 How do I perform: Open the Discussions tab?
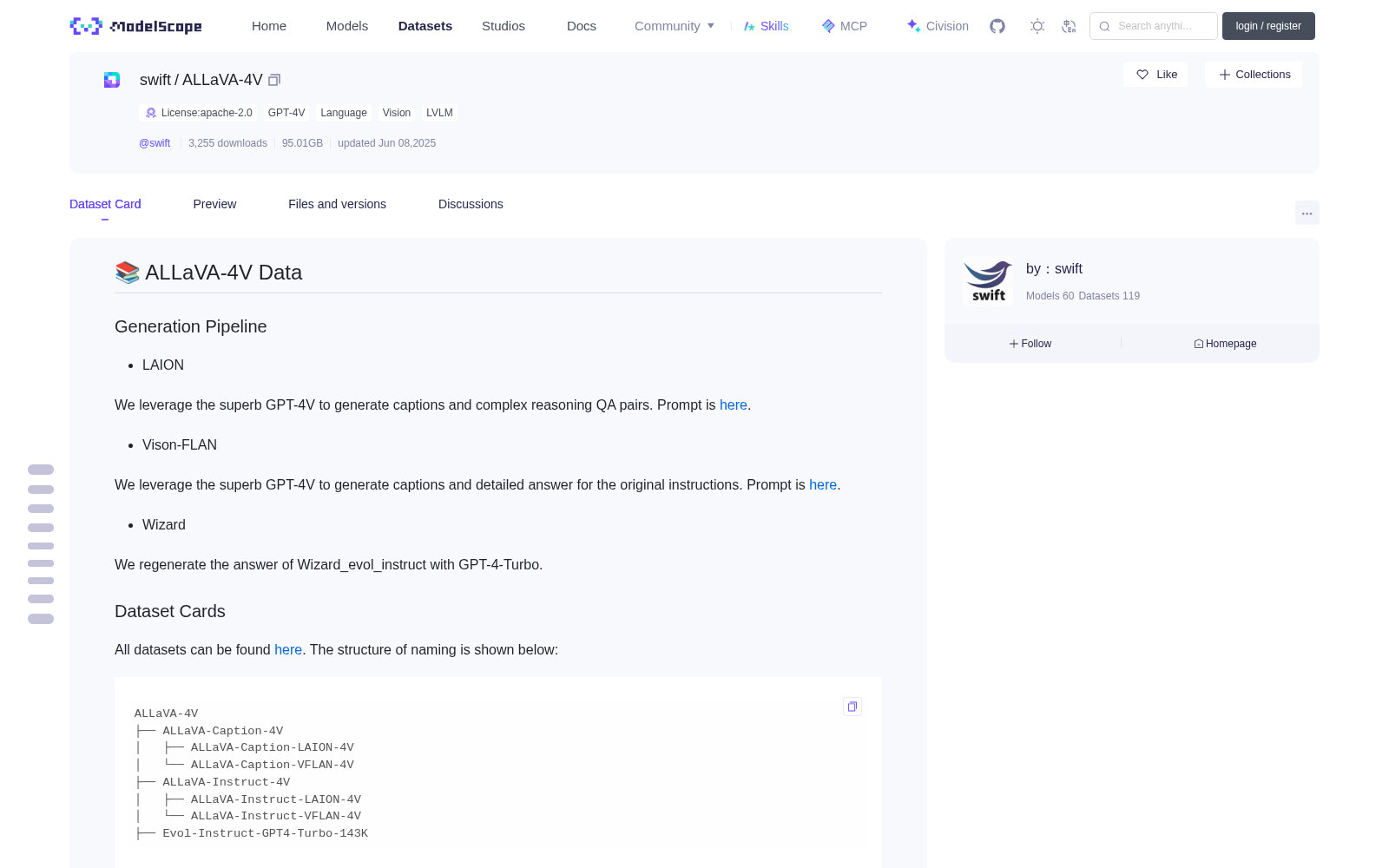(471, 204)
